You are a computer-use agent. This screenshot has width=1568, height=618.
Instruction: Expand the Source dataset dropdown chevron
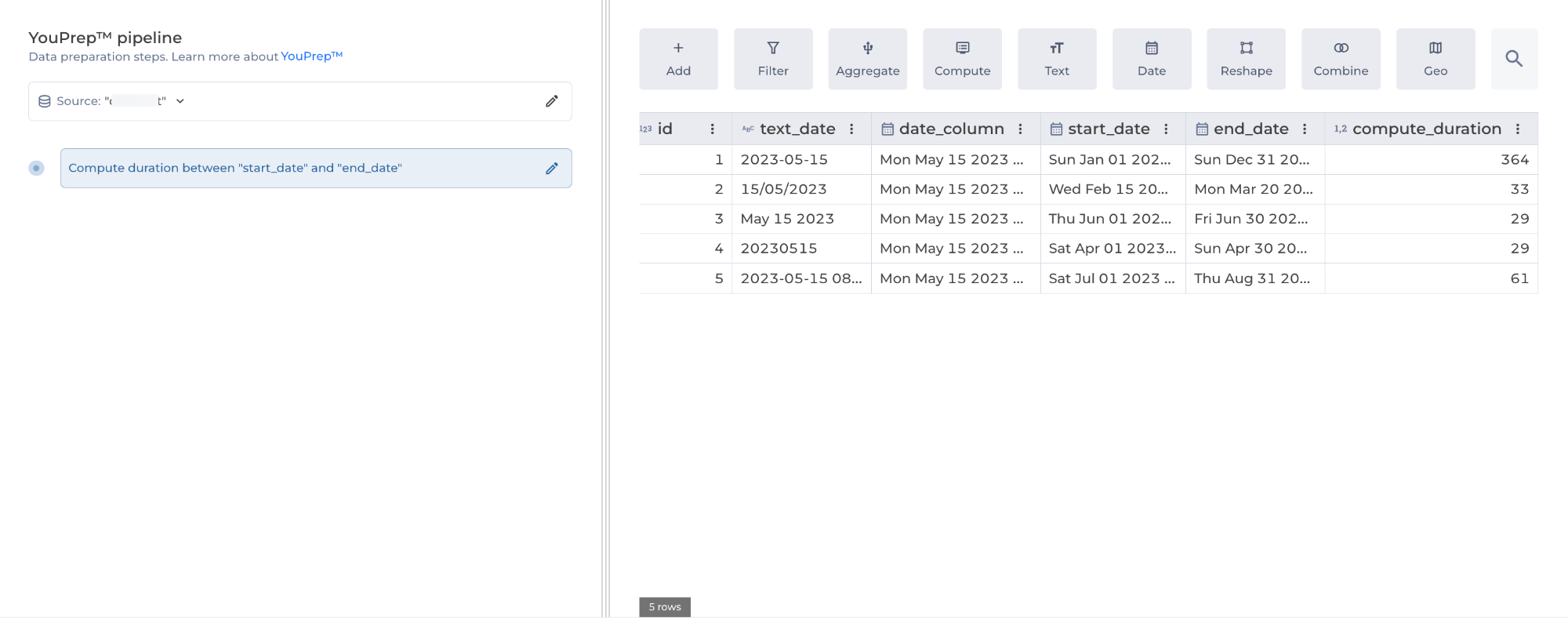tap(180, 101)
